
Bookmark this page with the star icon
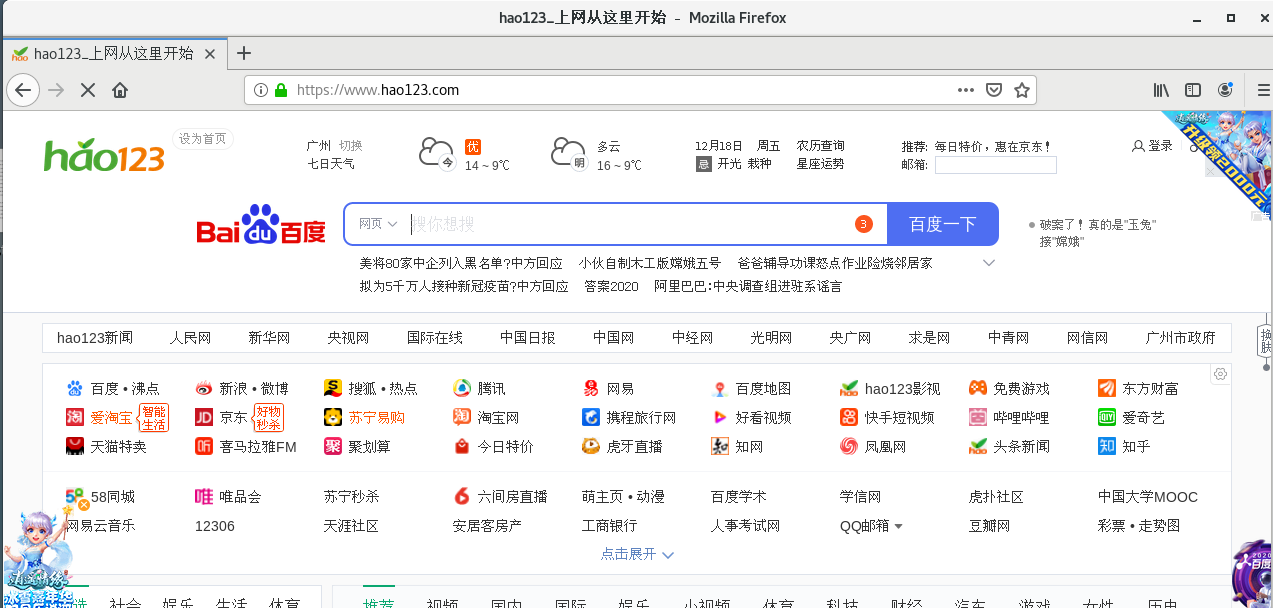tap(1022, 90)
